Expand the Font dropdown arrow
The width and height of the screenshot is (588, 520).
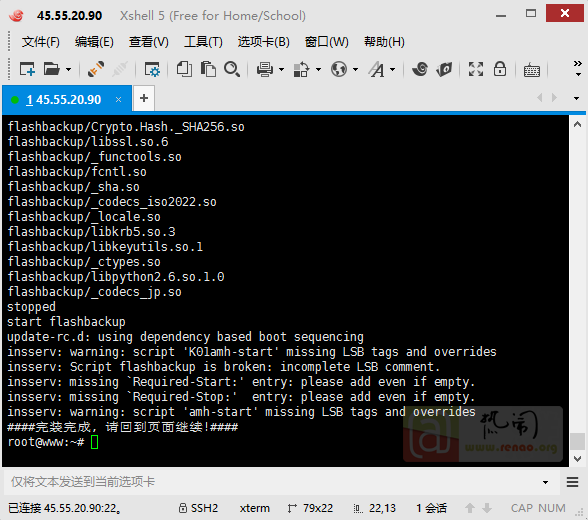(393, 69)
